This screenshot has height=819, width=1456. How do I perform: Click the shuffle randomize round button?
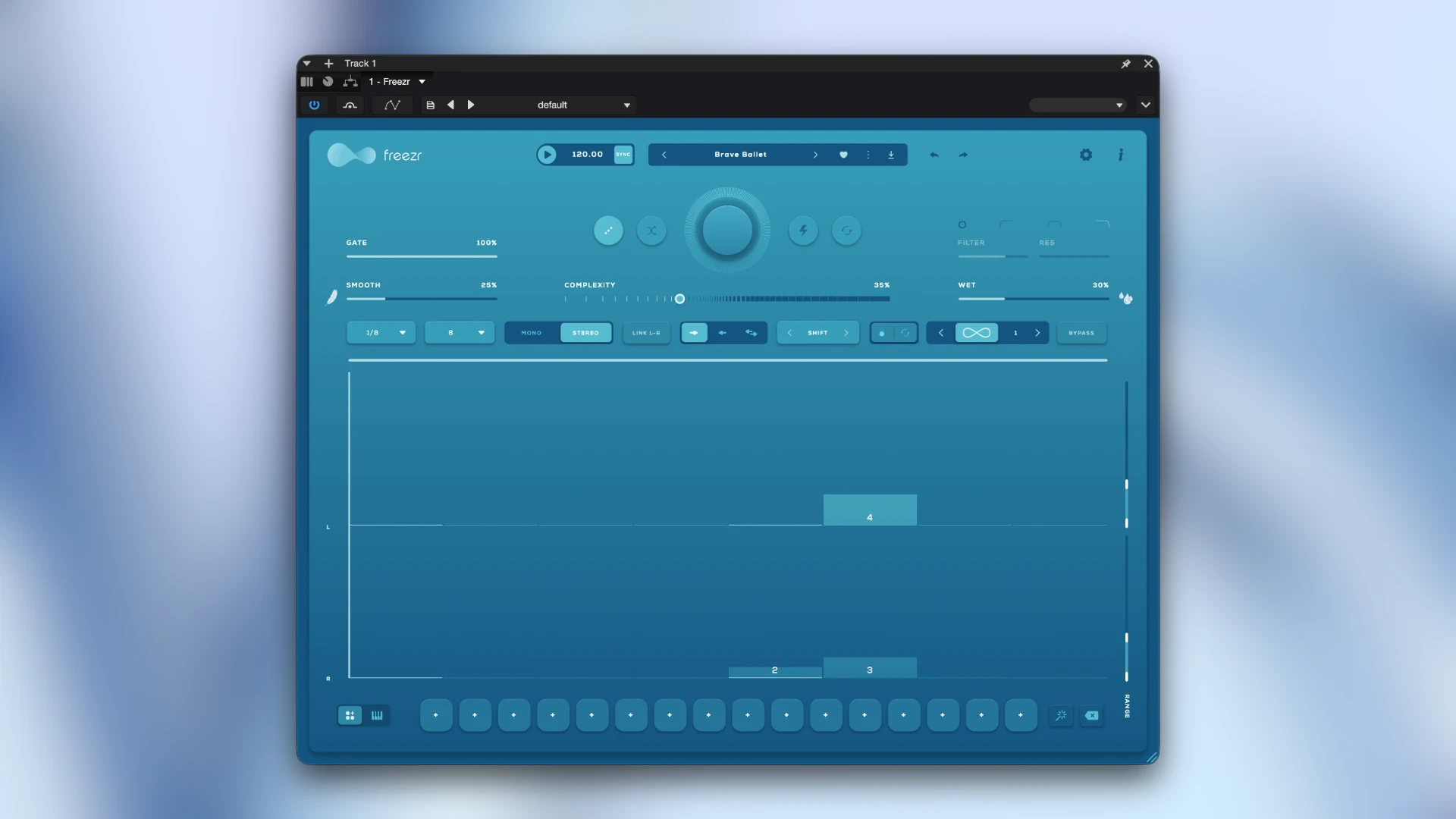pyautogui.click(x=651, y=231)
